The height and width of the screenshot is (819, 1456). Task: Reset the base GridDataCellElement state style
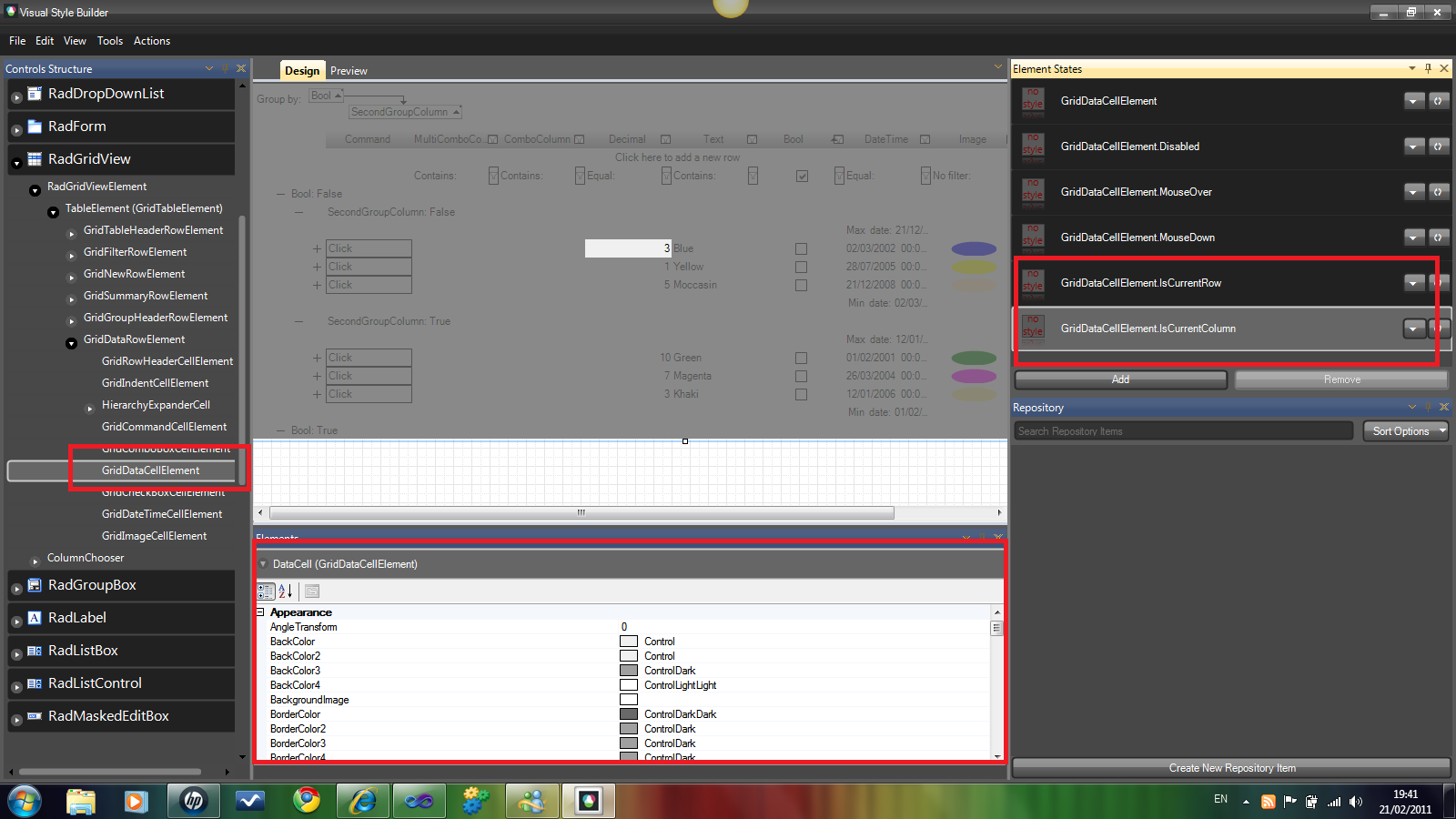point(1438,101)
